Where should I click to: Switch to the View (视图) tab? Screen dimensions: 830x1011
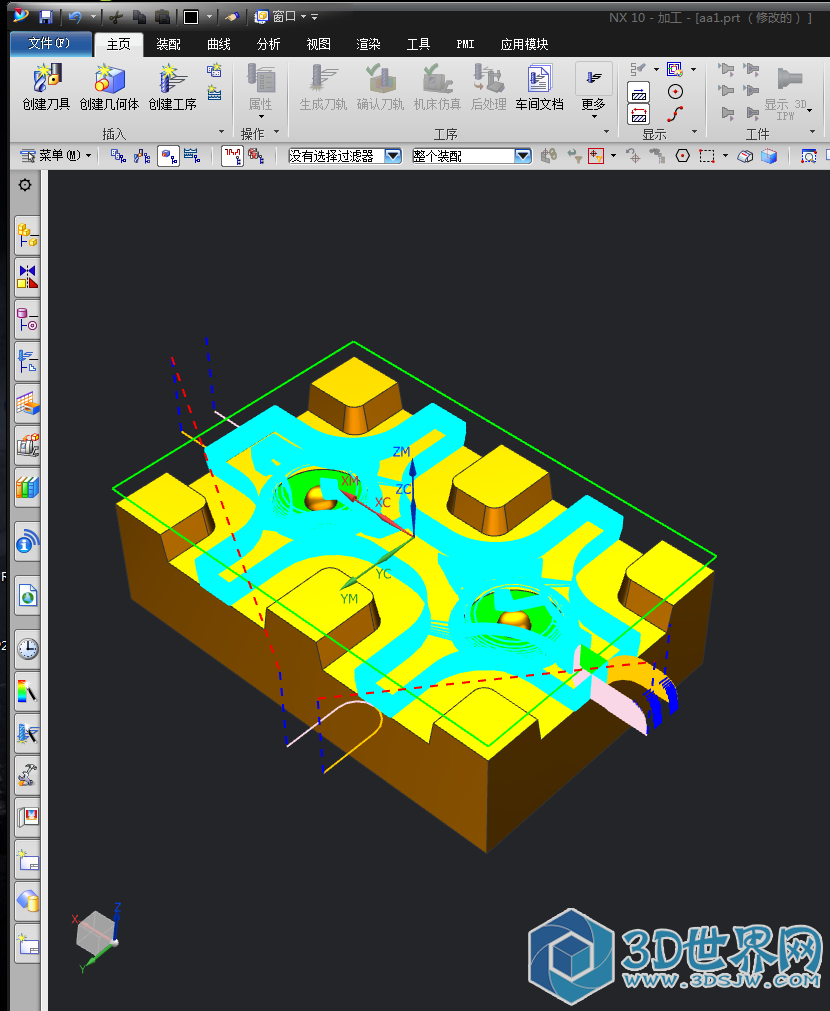coord(319,44)
